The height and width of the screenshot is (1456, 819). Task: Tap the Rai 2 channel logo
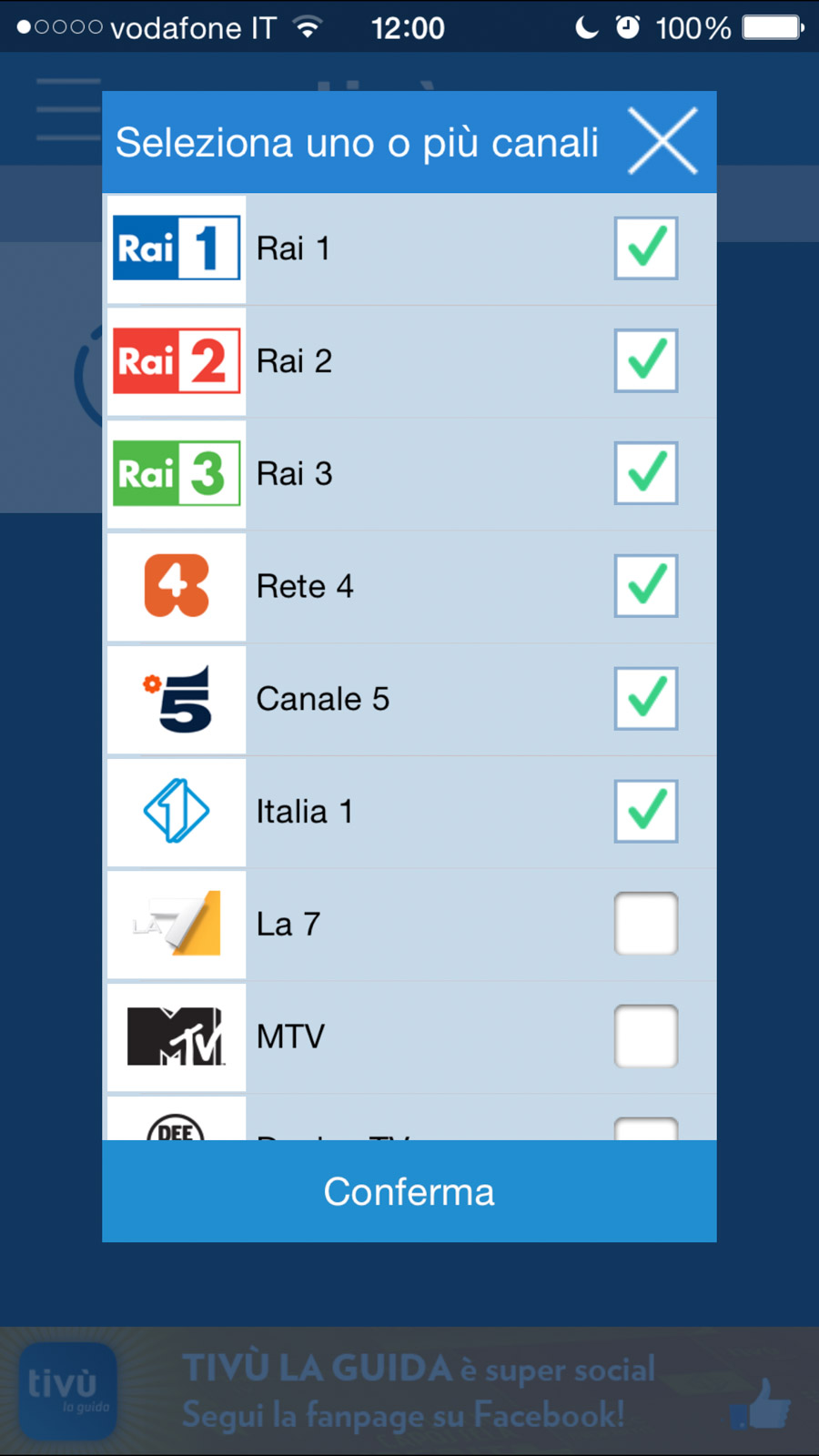tap(177, 361)
